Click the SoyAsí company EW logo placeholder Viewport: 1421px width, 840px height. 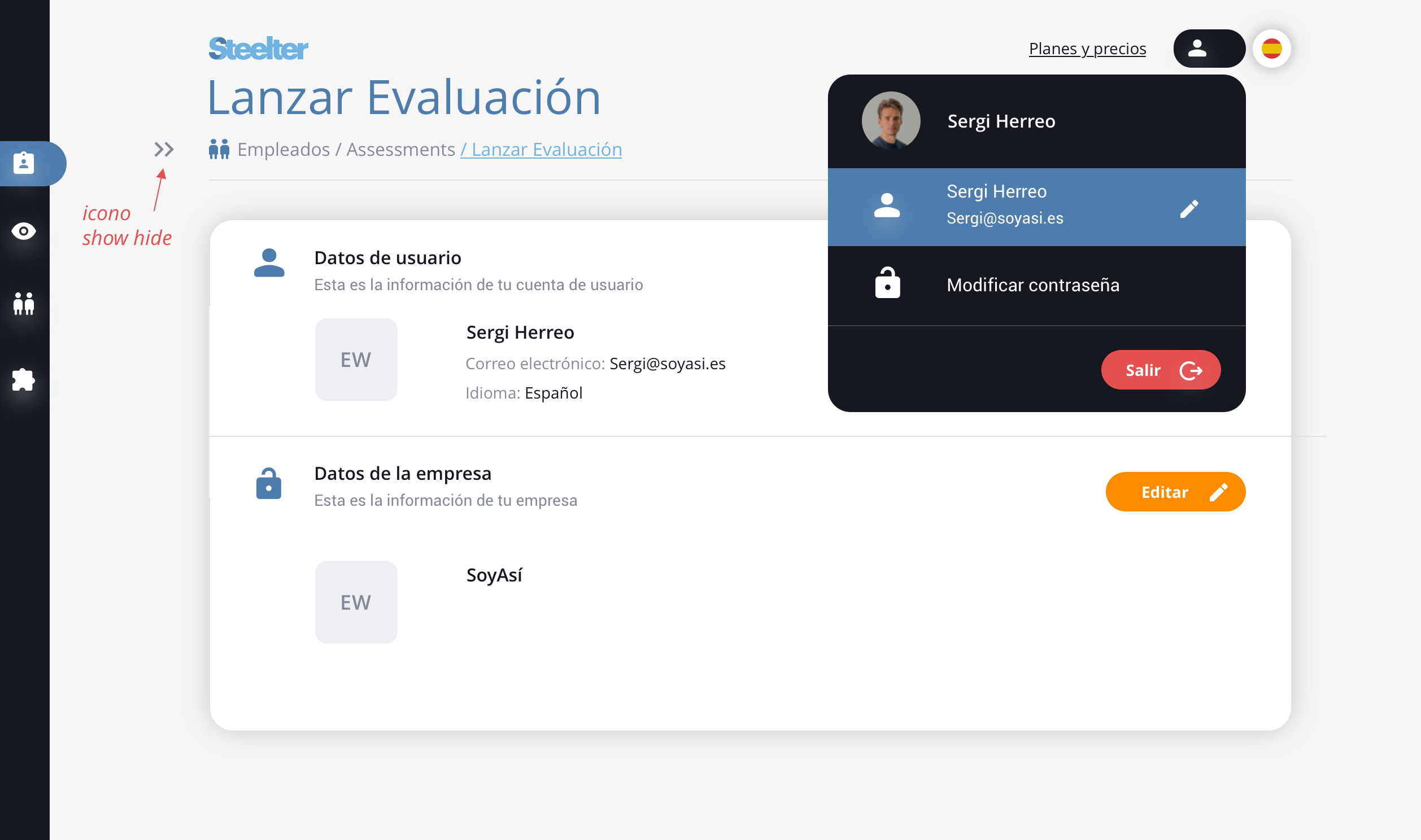pyautogui.click(x=356, y=602)
